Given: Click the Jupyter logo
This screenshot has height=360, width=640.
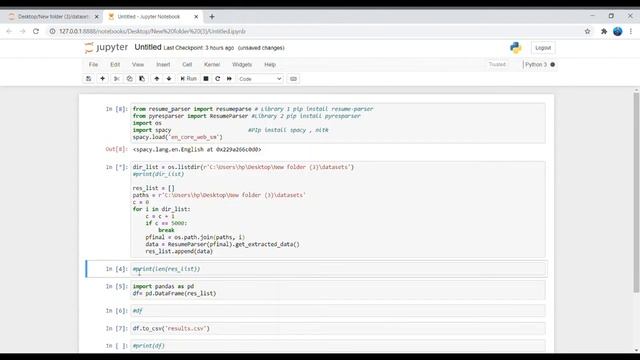Looking at the screenshot, I should point(106,47).
